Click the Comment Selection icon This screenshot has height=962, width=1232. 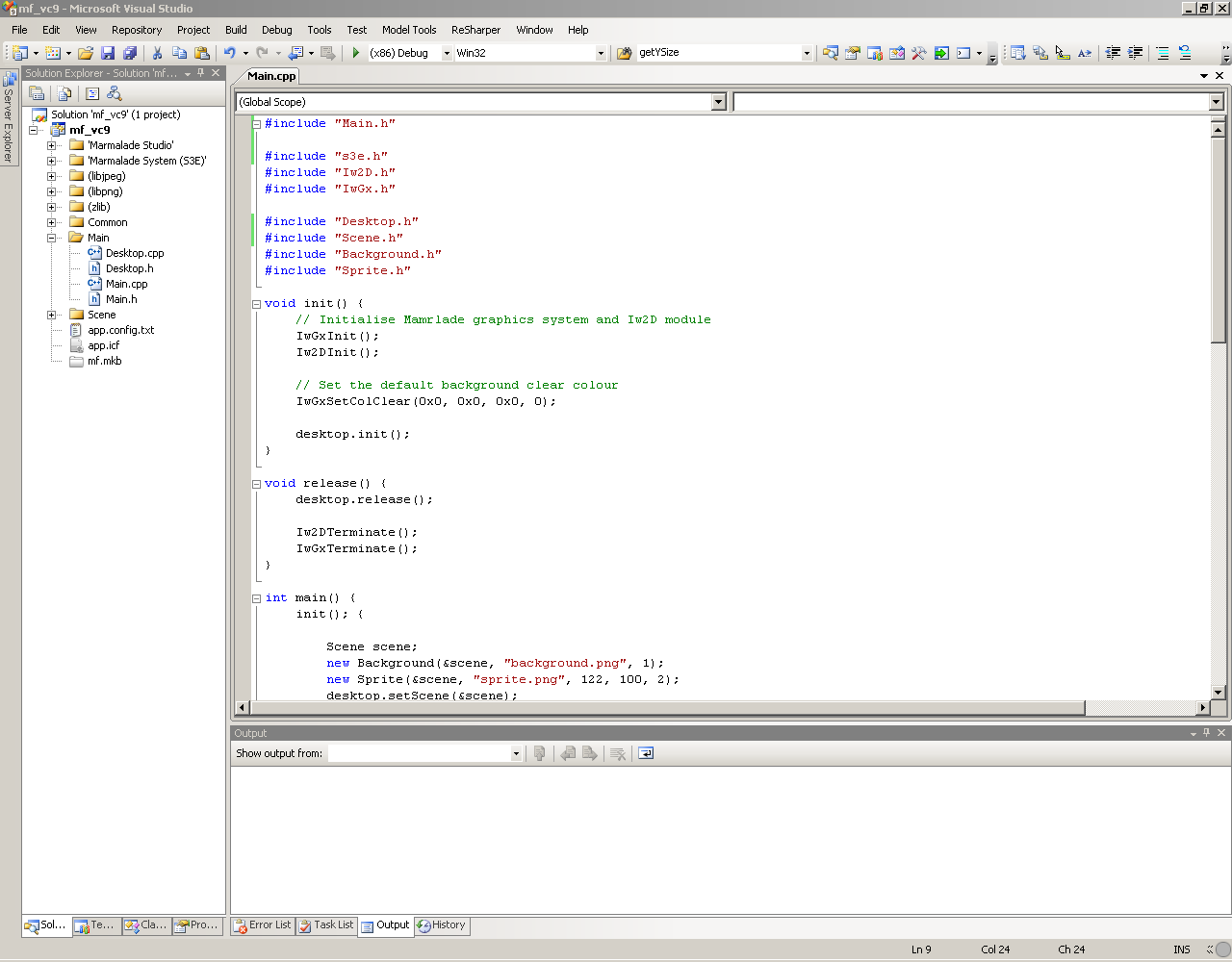pyautogui.click(x=1163, y=53)
